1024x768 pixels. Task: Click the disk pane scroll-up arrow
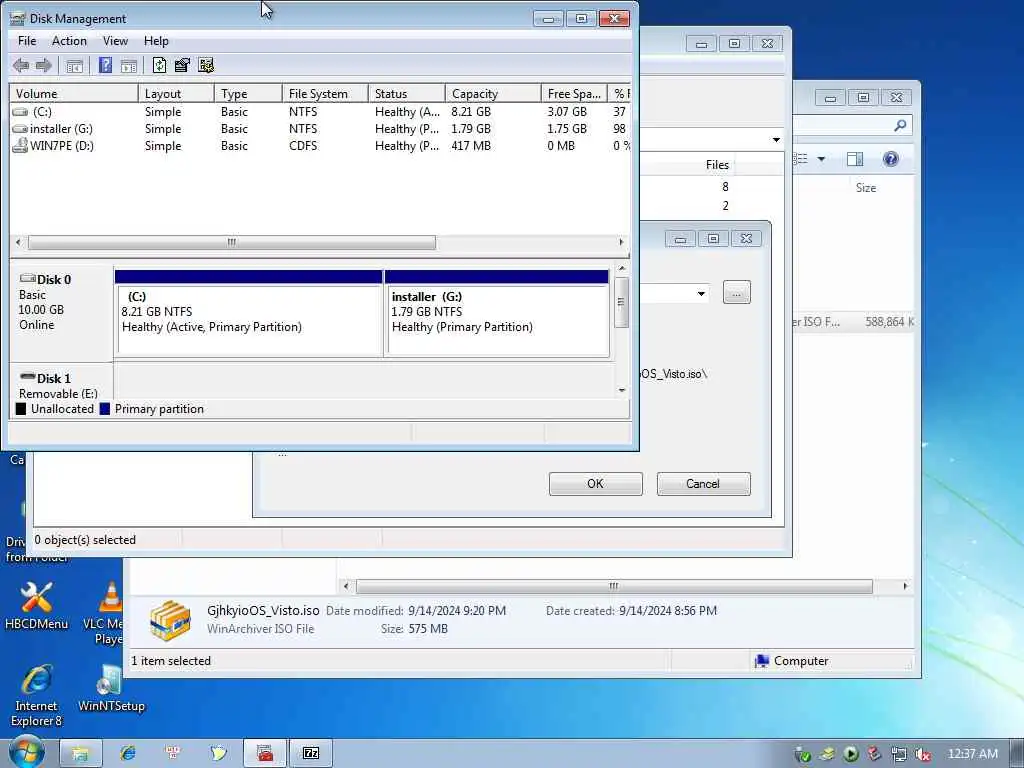coord(622,268)
